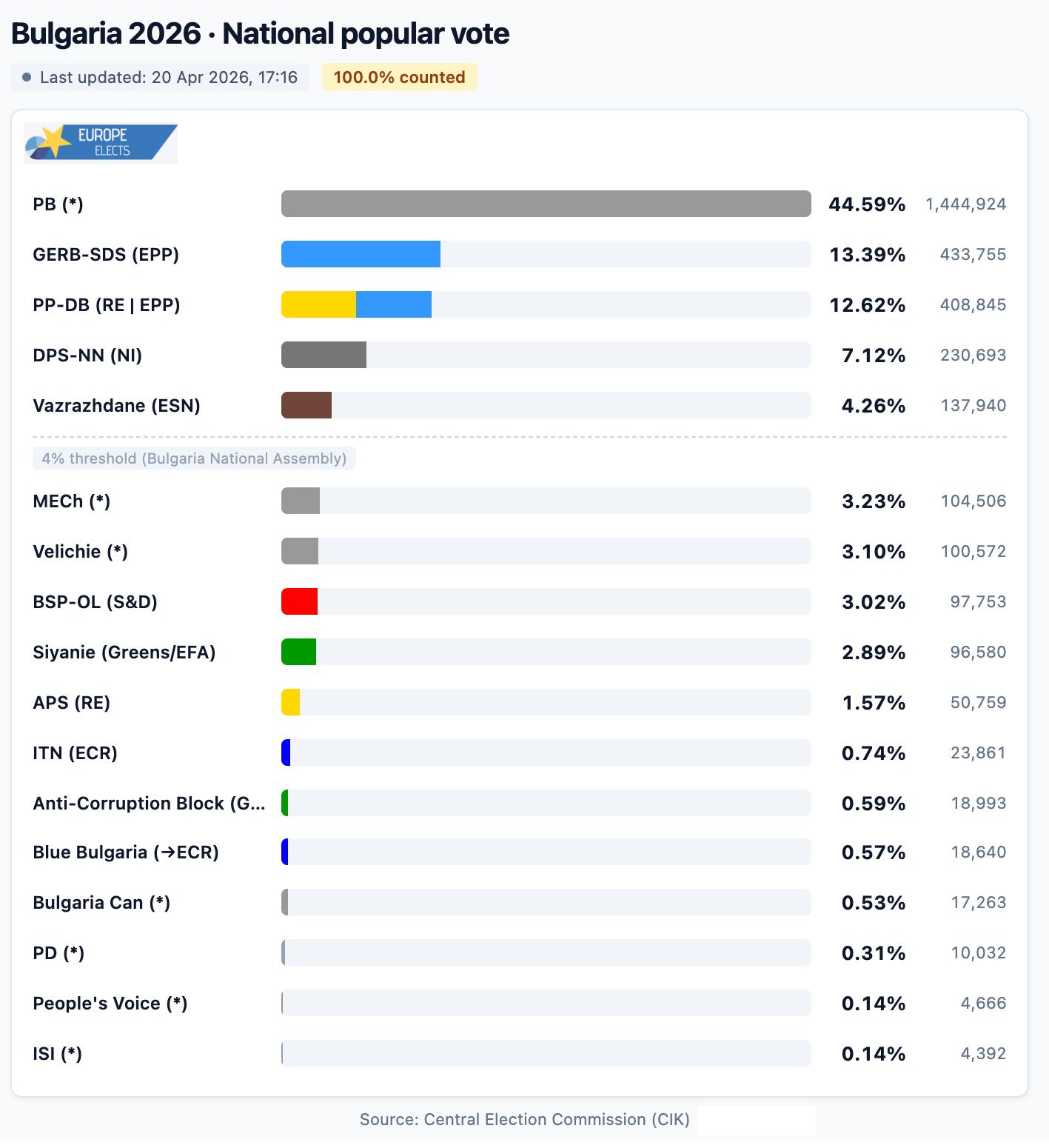Viewport: 1049px width, 1148px height.
Task: Click the green Siyanie bar
Action: (x=298, y=652)
